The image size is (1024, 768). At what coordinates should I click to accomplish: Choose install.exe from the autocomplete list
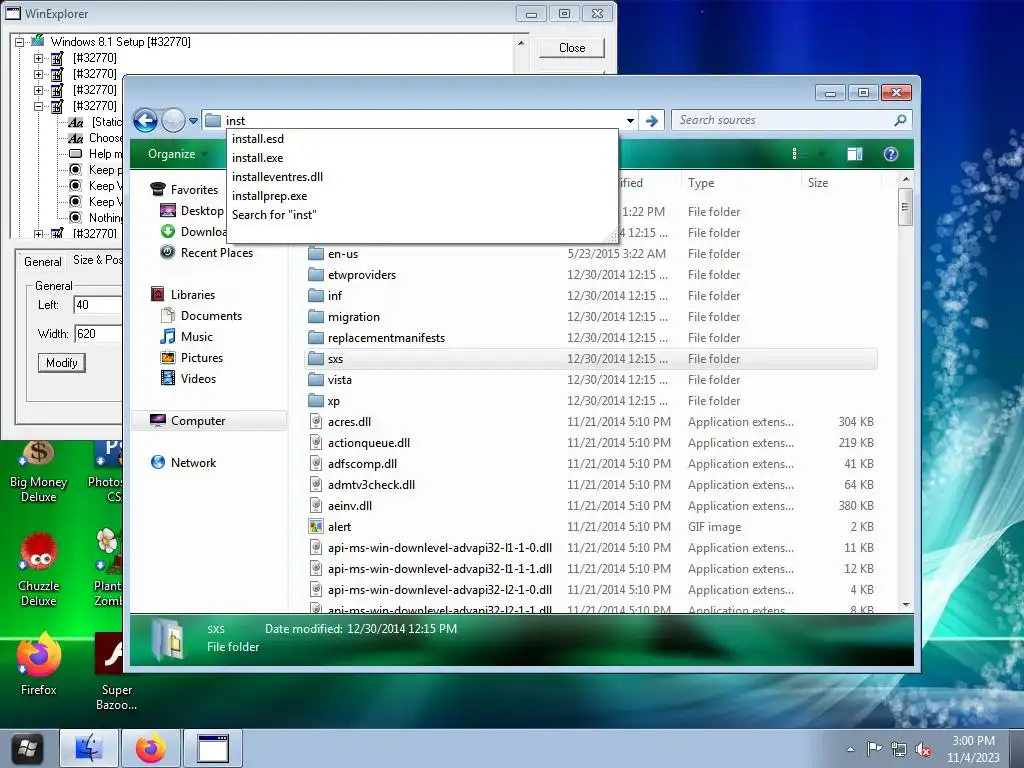pyautogui.click(x=257, y=157)
